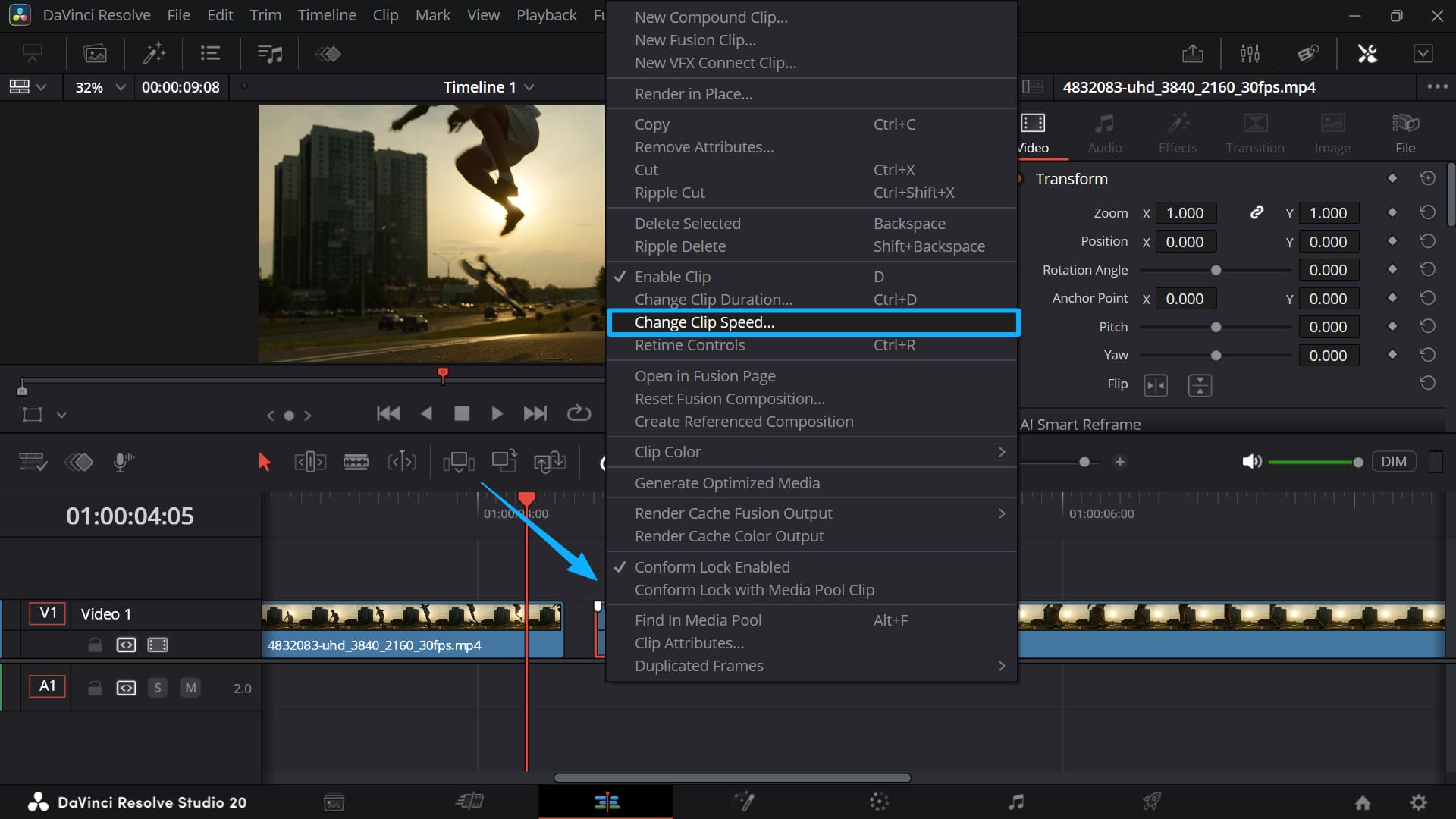Open the Timeline 1 selector dropdown
Image resolution: width=1456 pixels, height=819 pixels.
488,86
